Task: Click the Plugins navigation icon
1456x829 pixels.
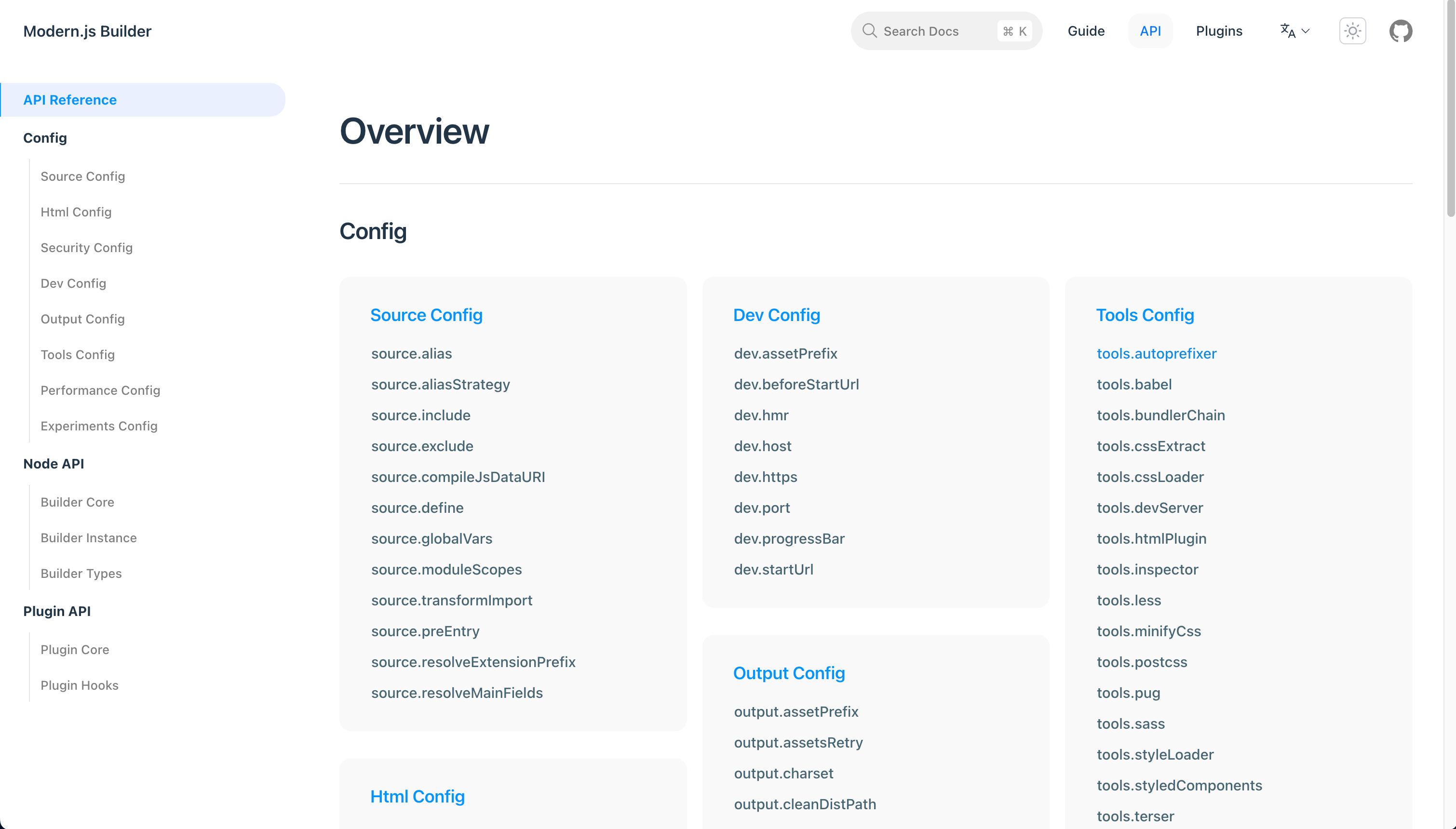Action: click(1218, 31)
